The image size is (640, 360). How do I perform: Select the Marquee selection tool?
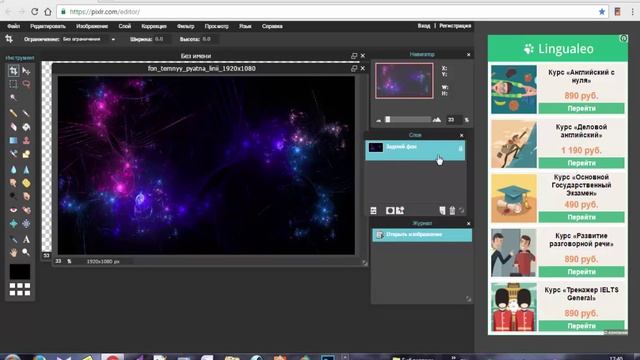[13, 84]
